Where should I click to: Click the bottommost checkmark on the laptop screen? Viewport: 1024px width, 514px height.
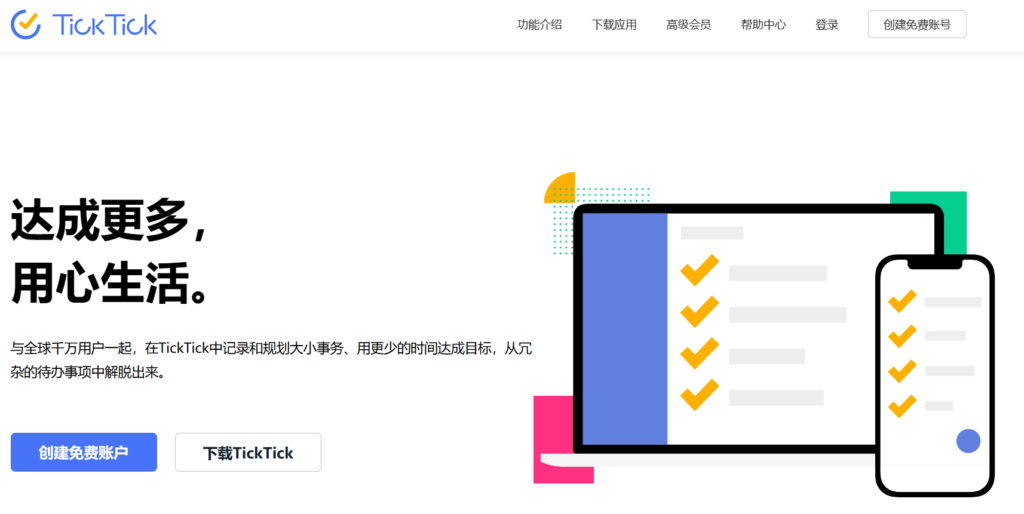click(x=699, y=394)
